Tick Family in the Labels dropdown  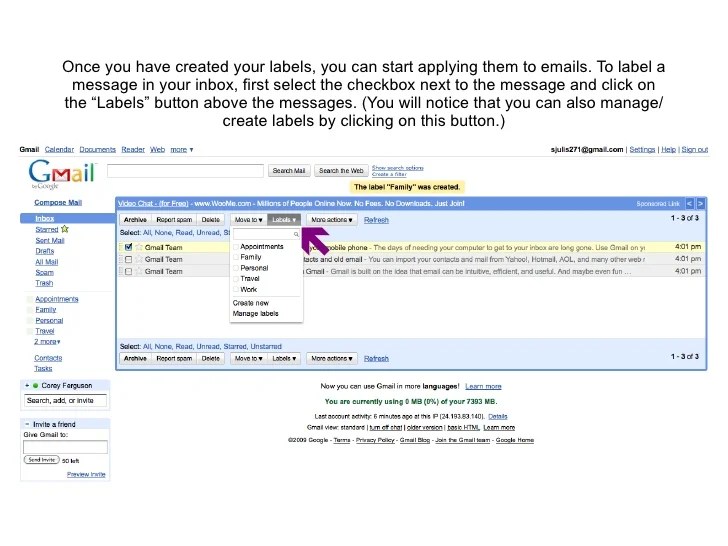coord(236,257)
